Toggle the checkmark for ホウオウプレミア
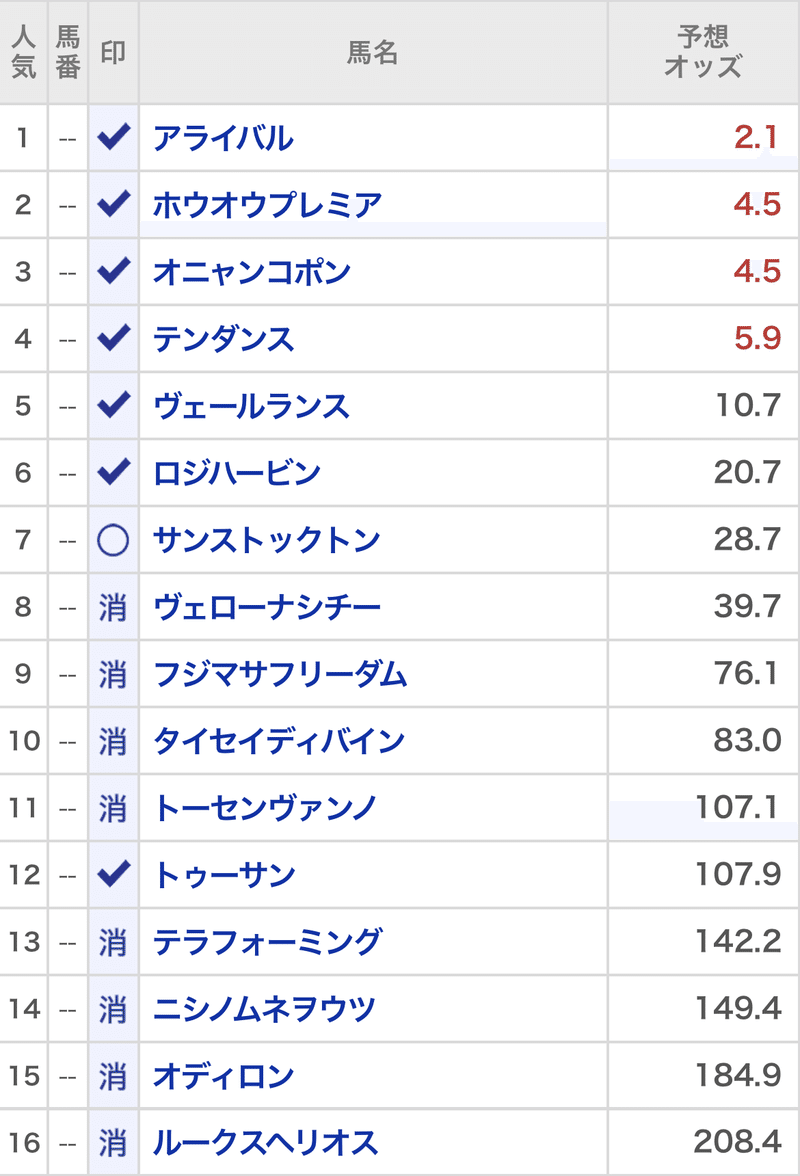 [x=113, y=204]
